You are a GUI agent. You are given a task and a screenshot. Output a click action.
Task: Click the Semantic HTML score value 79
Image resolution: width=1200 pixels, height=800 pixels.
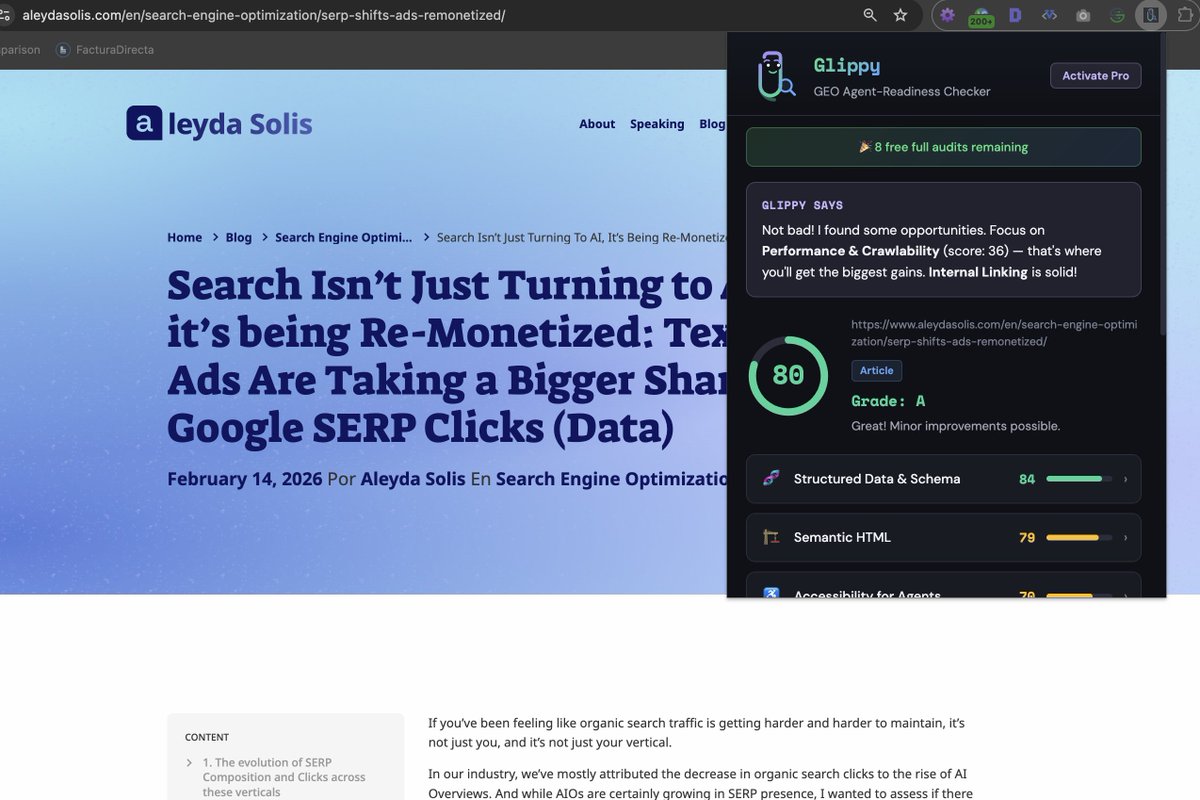[x=1027, y=537]
